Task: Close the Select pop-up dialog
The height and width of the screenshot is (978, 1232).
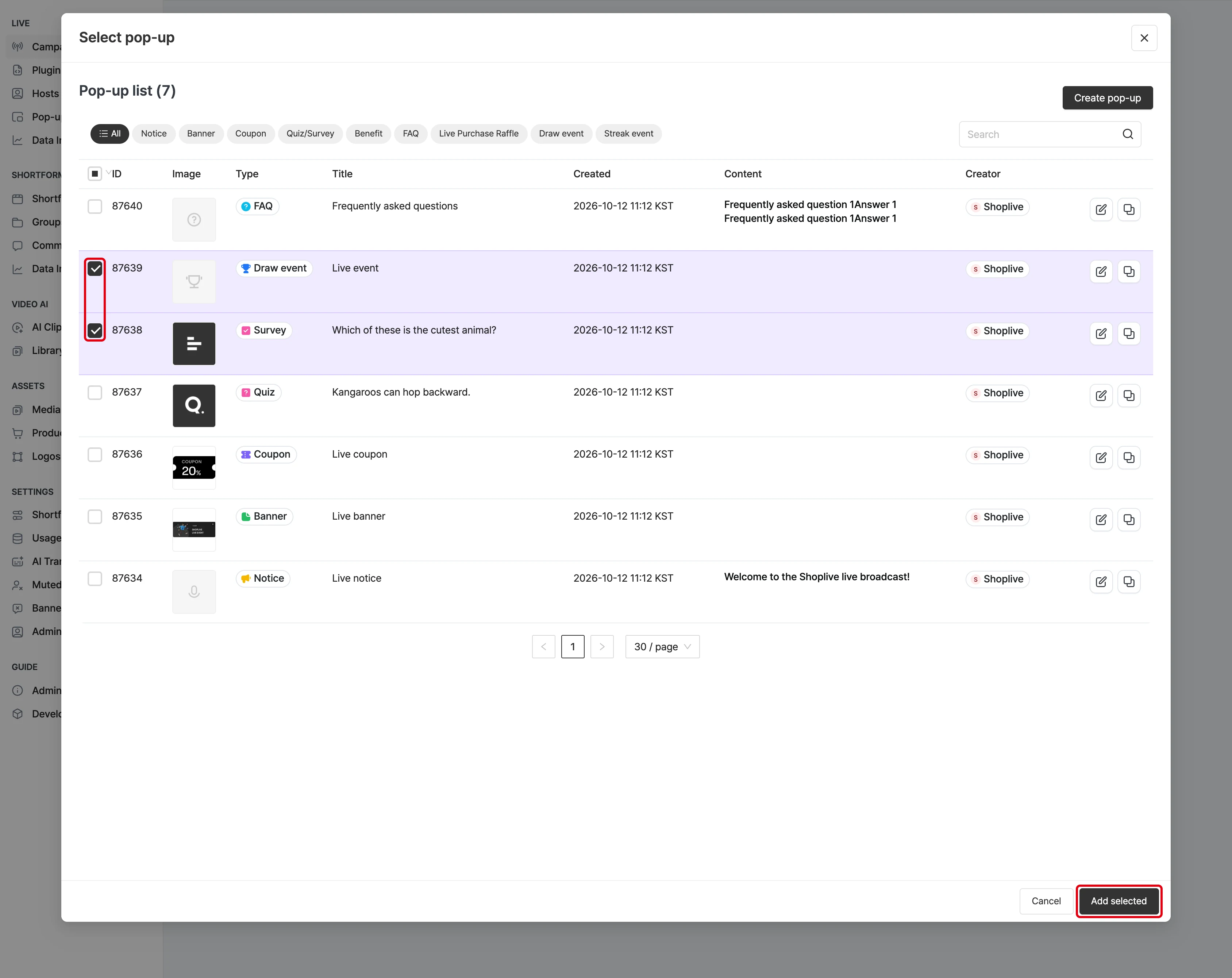Action: [1144, 38]
